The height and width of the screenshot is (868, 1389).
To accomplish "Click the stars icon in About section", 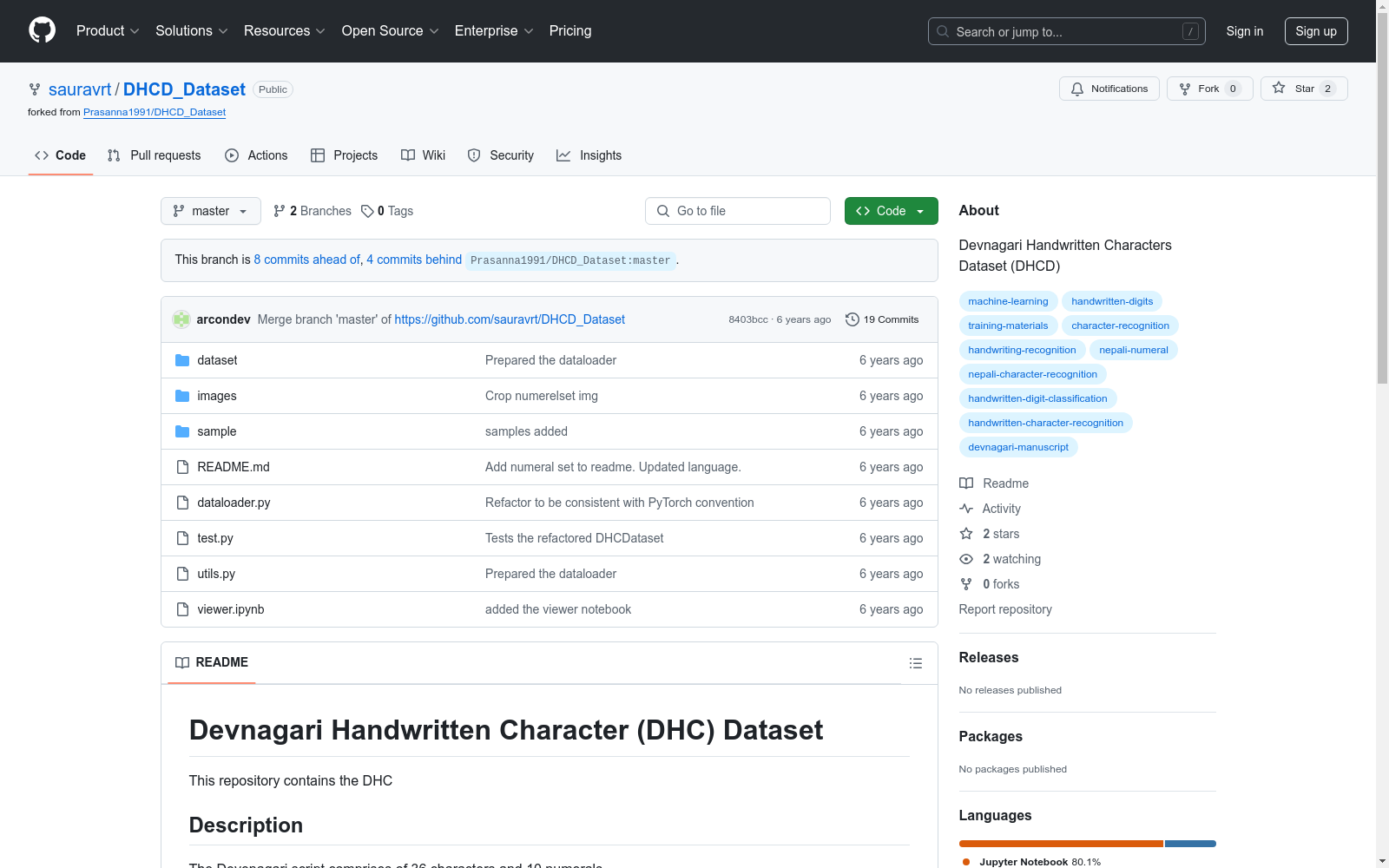I will tap(966, 534).
